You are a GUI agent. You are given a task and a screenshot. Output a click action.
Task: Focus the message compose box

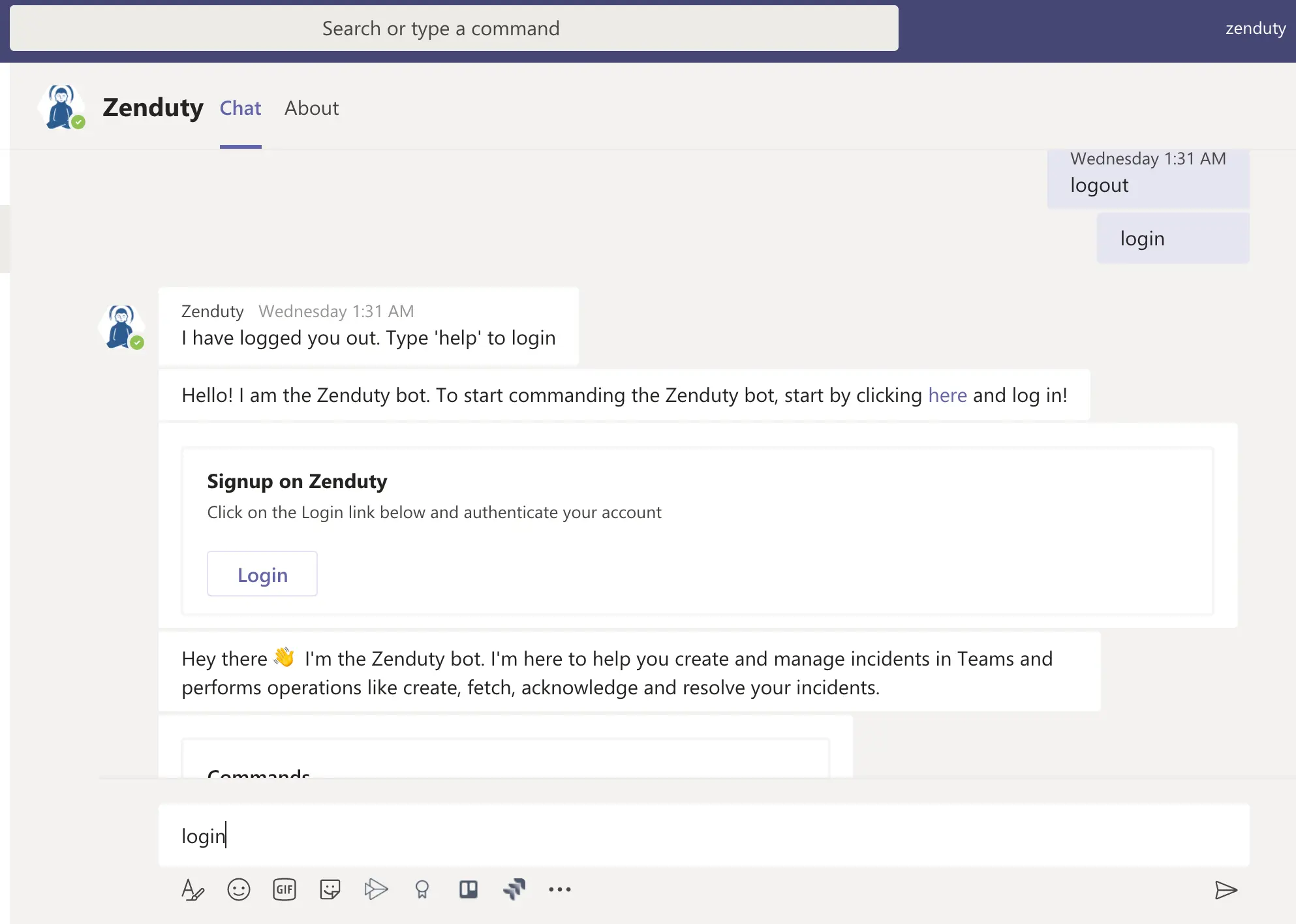point(703,836)
